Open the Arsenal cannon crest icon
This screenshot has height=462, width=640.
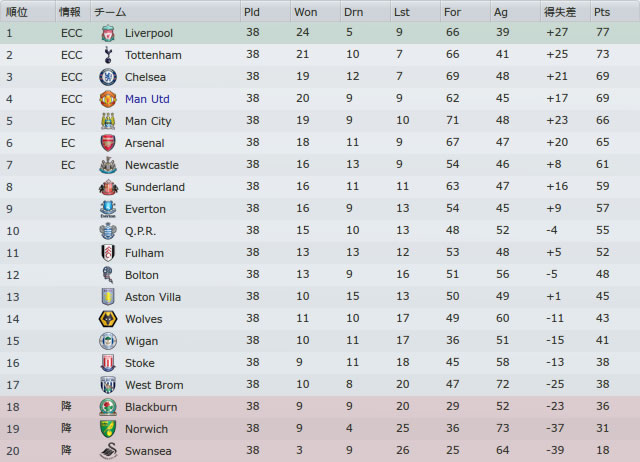[108, 143]
